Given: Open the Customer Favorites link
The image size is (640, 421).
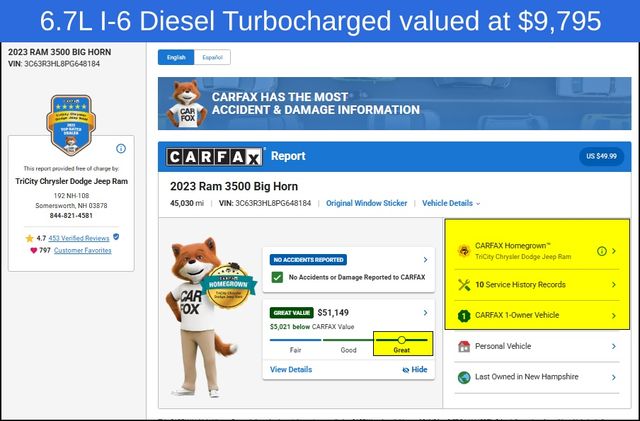Looking at the screenshot, I should (x=82, y=250).
